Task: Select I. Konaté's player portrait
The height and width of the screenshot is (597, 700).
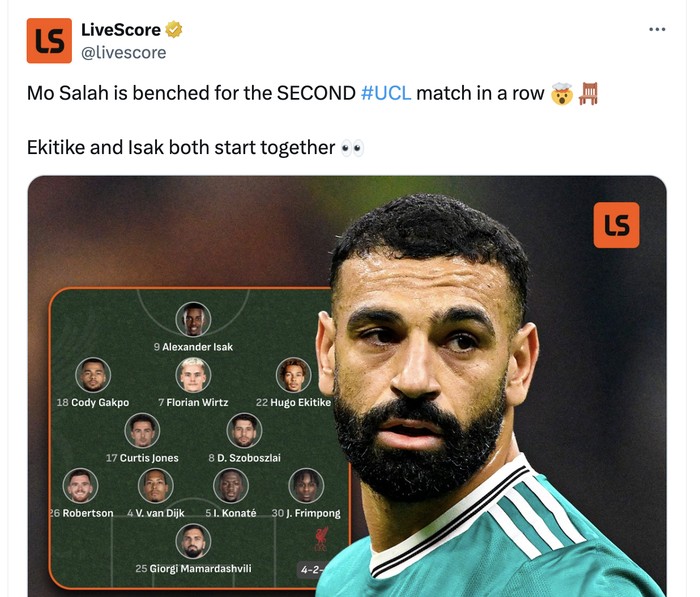Action: click(231, 486)
